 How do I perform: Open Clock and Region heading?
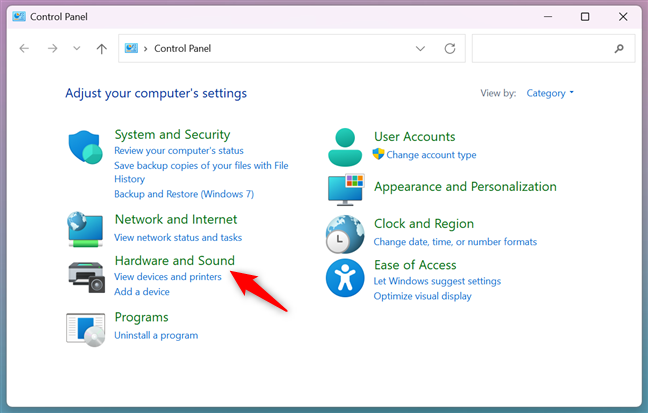click(424, 224)
